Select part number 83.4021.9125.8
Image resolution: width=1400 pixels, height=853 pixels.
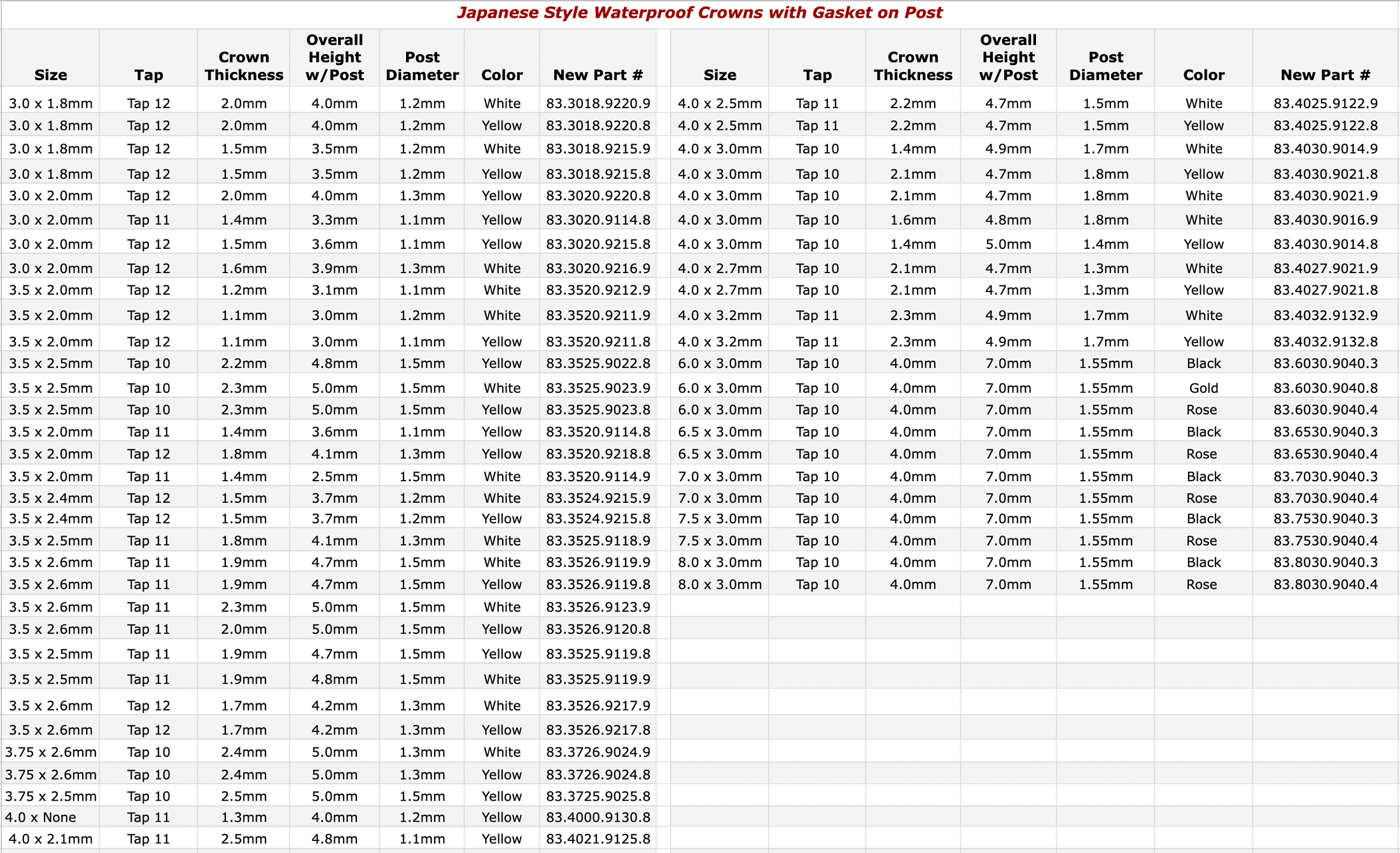(x=598, y=838)
